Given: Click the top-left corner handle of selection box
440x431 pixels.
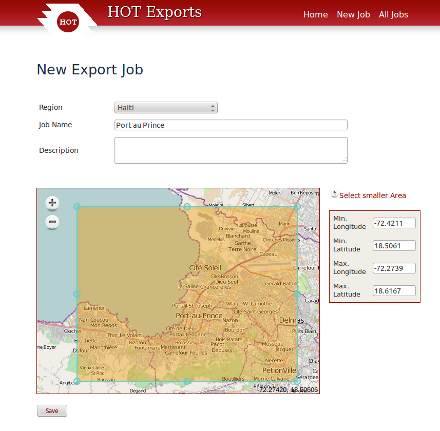Looking at the screenshot, I should [x=77, y=207].
